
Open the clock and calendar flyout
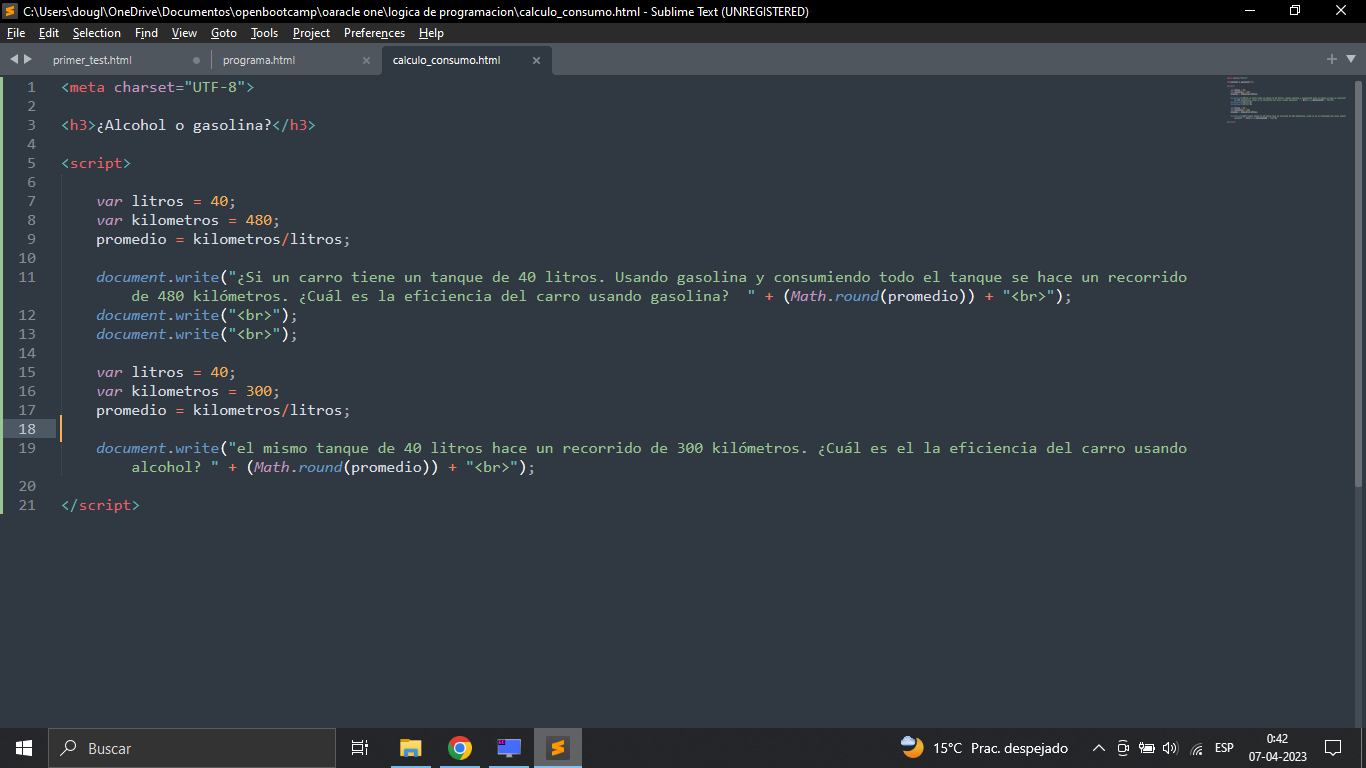pyautogui.click(x=1277, y=748)
